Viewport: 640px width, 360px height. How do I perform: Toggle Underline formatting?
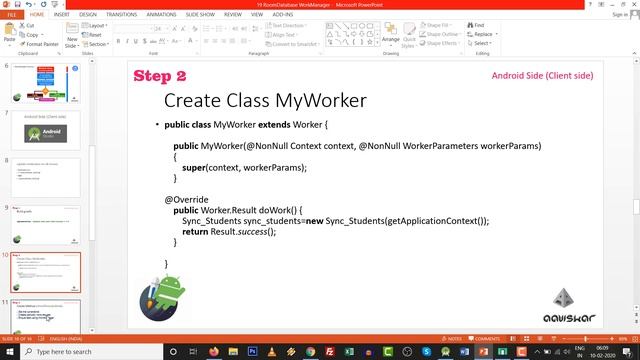click(x=136, y=41)
